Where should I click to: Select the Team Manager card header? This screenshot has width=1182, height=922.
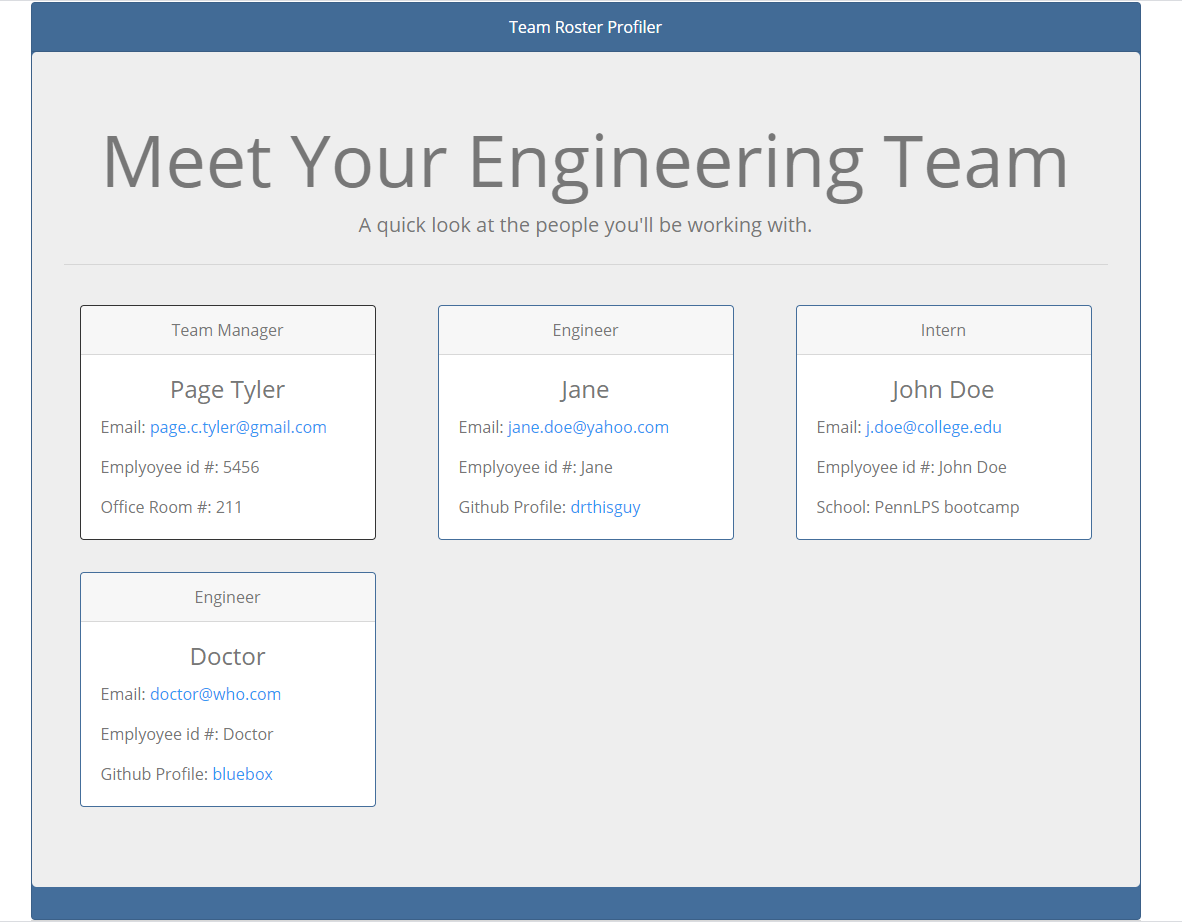(x=228, y=330)
